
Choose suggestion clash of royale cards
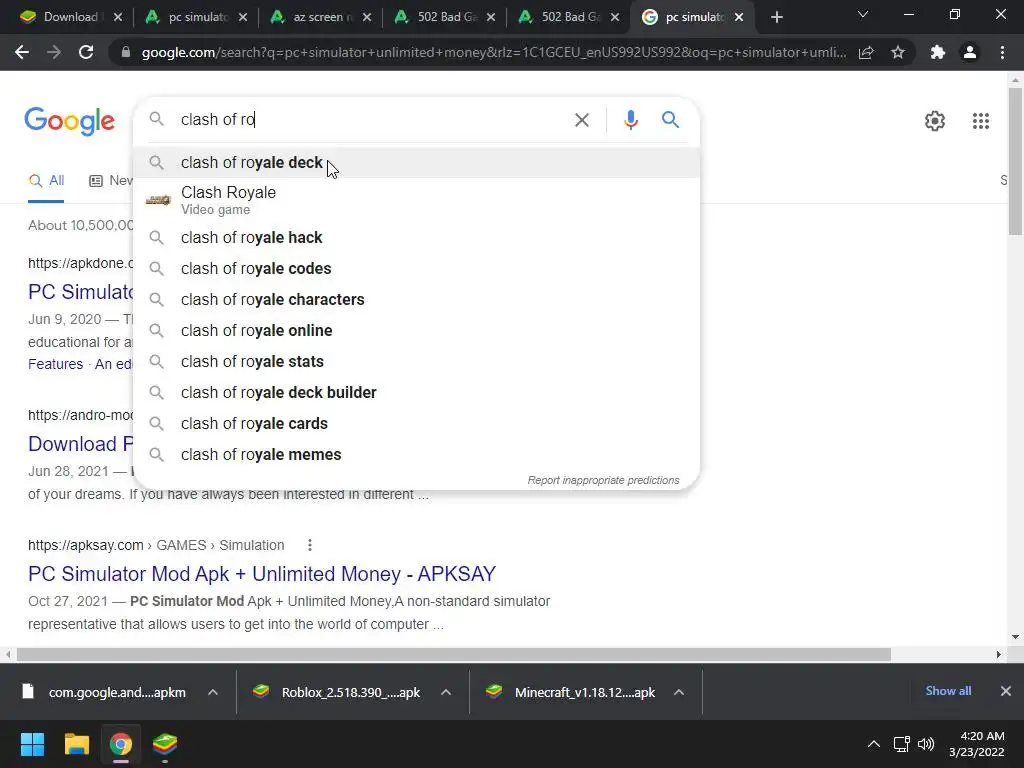coord(417,424)
